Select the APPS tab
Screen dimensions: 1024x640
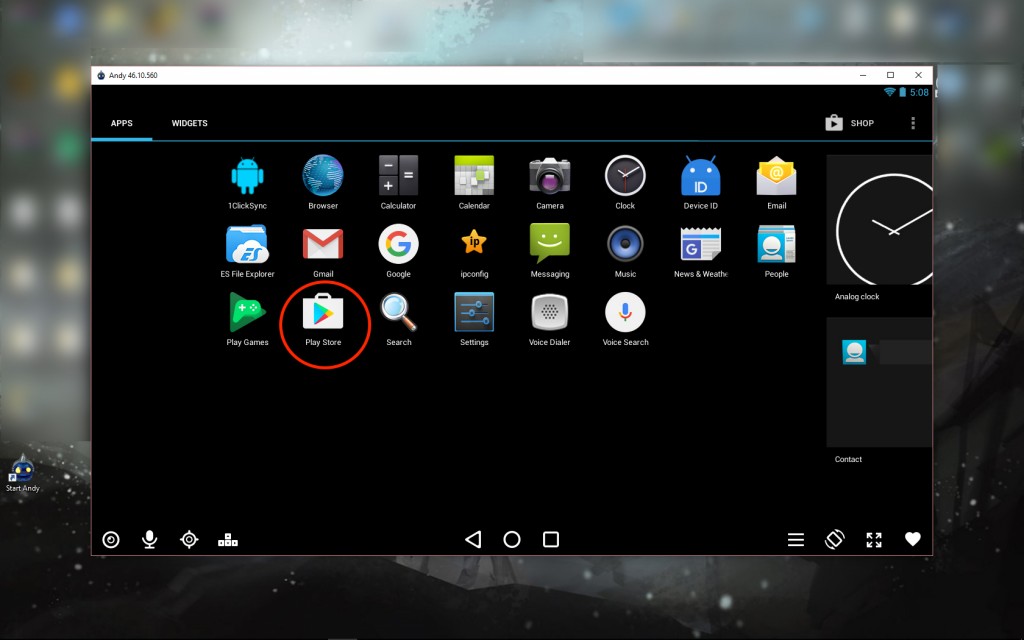(121, 123)
